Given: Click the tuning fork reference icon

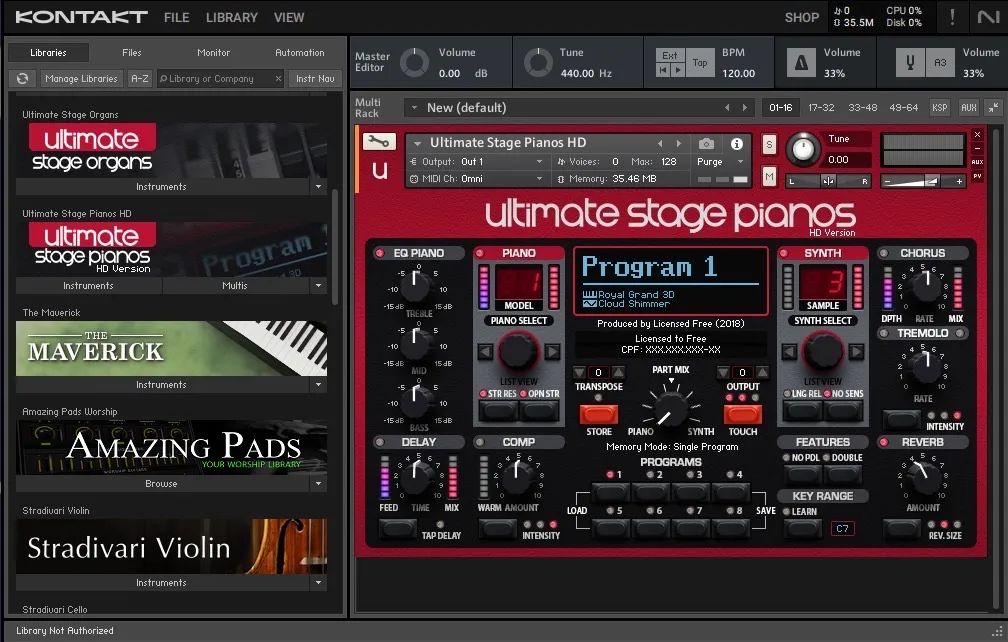Looking at the screenshot, I should click(910, 62).
